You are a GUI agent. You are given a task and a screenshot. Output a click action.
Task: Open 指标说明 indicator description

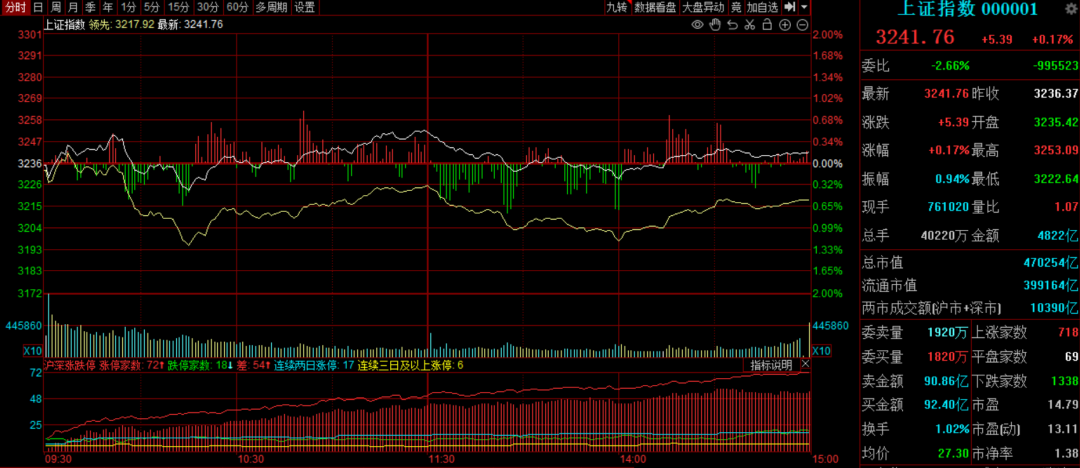(x=771, y=365)
